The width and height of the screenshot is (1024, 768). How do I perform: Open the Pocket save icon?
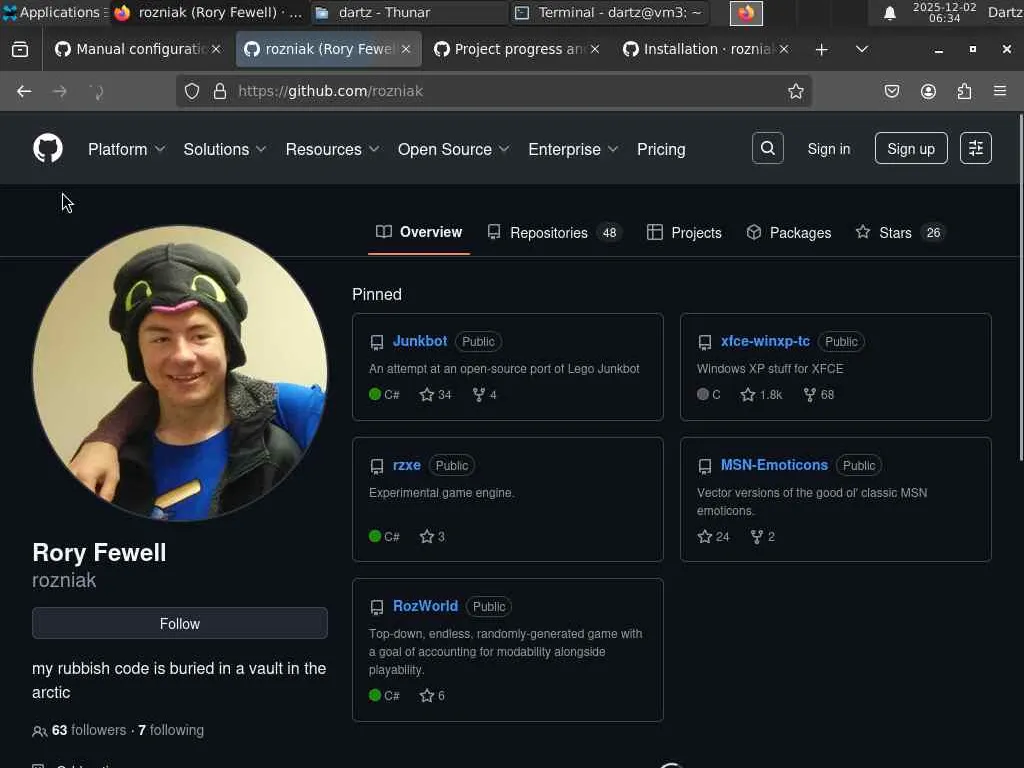coord(891,91)
